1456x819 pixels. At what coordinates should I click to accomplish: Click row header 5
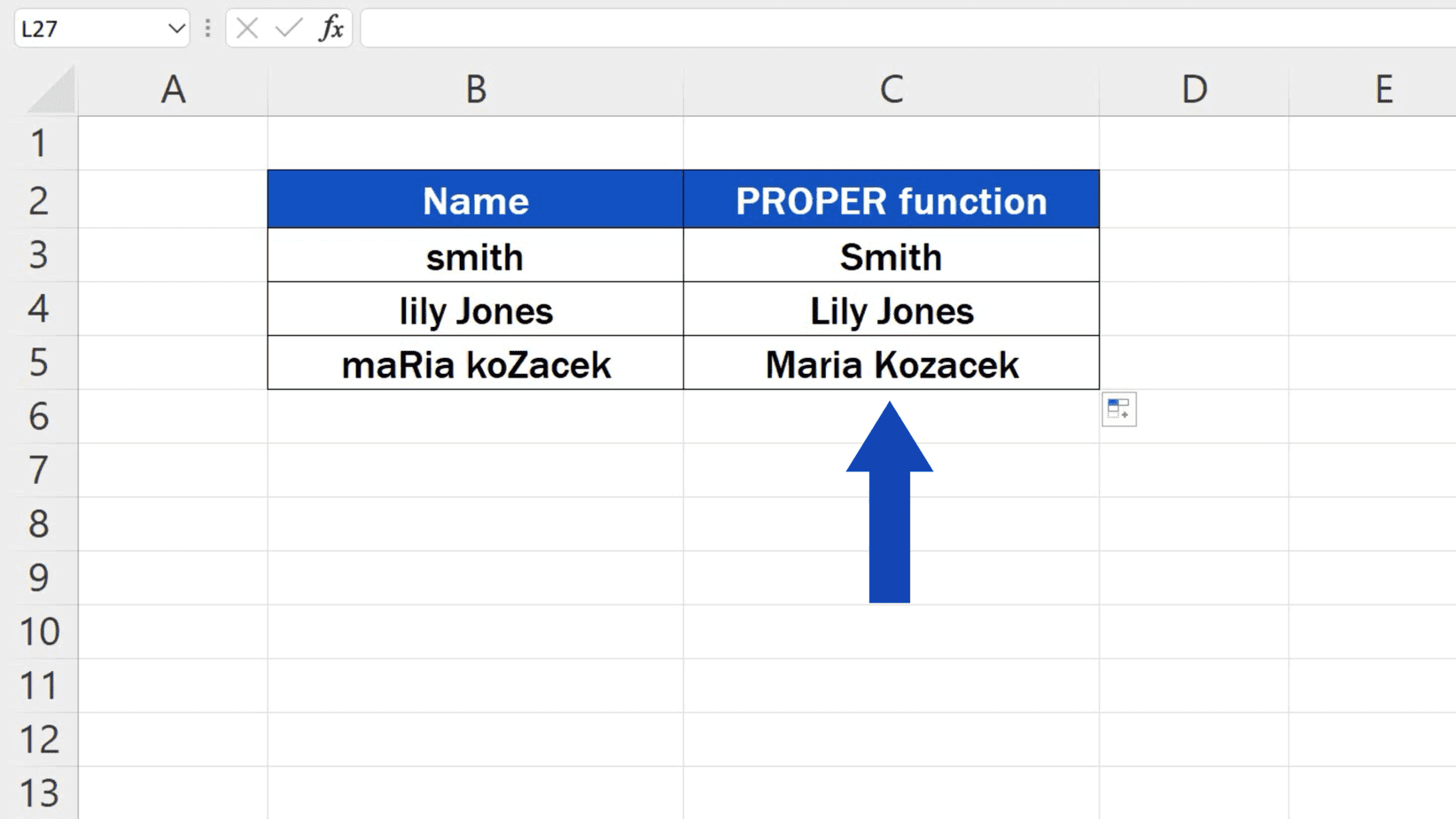pyautogui.click(x=40, y=363)
